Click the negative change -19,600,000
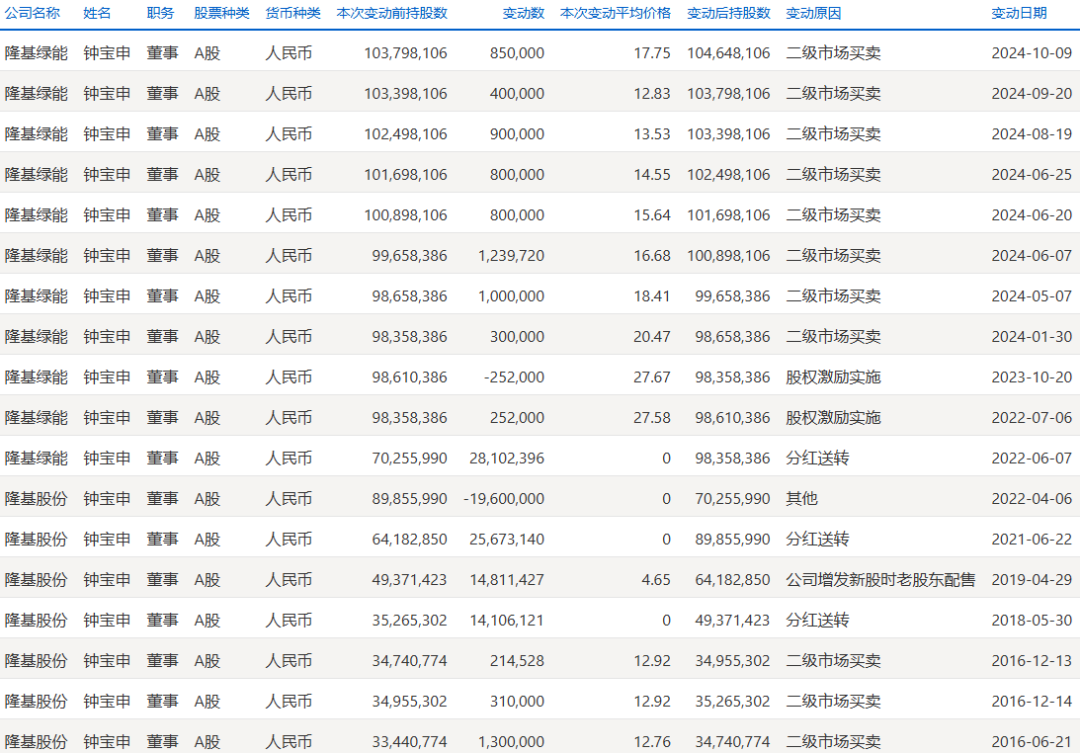The width and height of the screenshot is (1080, 753). [x=504, y=499]
